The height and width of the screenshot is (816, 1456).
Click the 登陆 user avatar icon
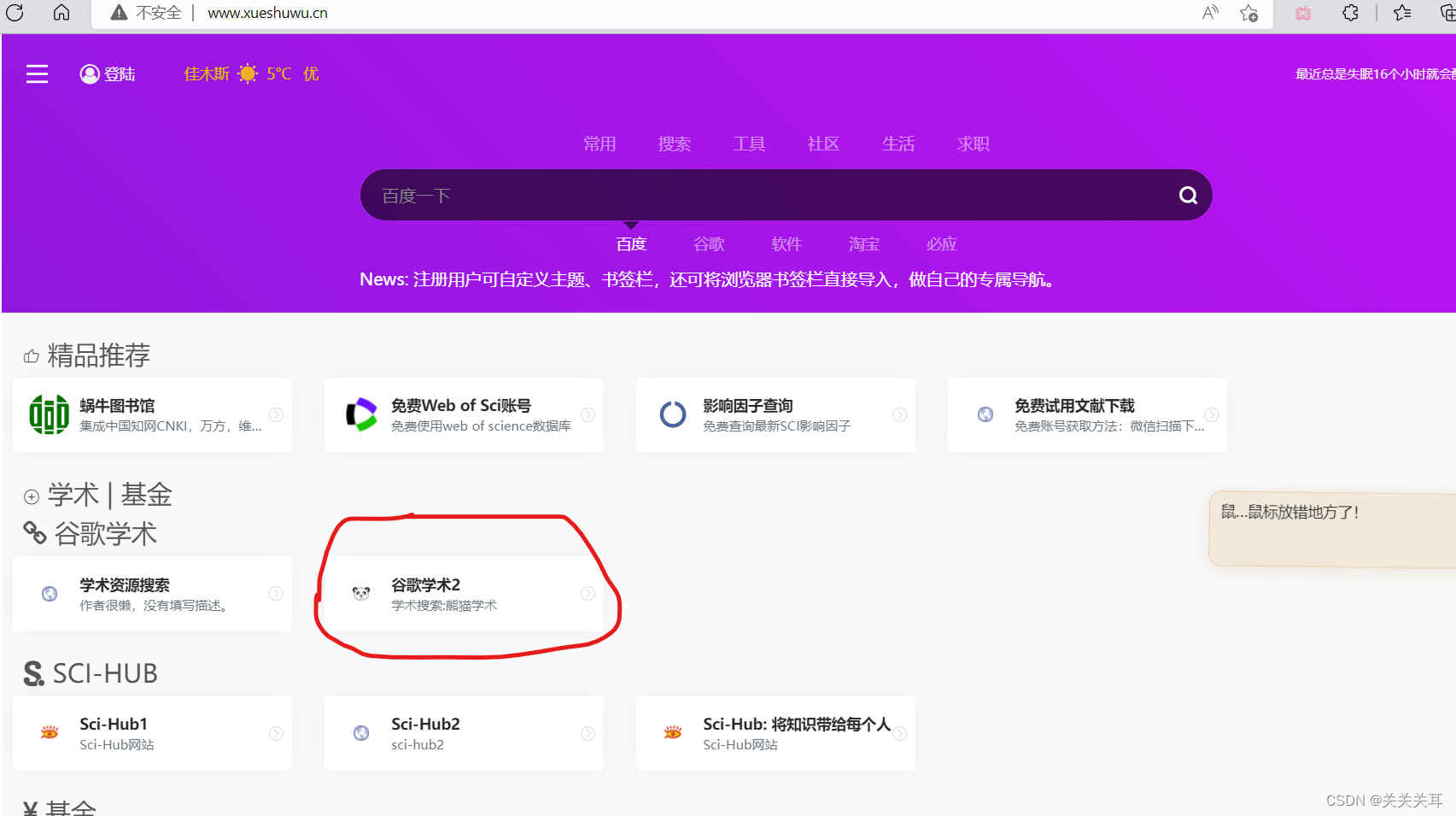pos(90,74)
